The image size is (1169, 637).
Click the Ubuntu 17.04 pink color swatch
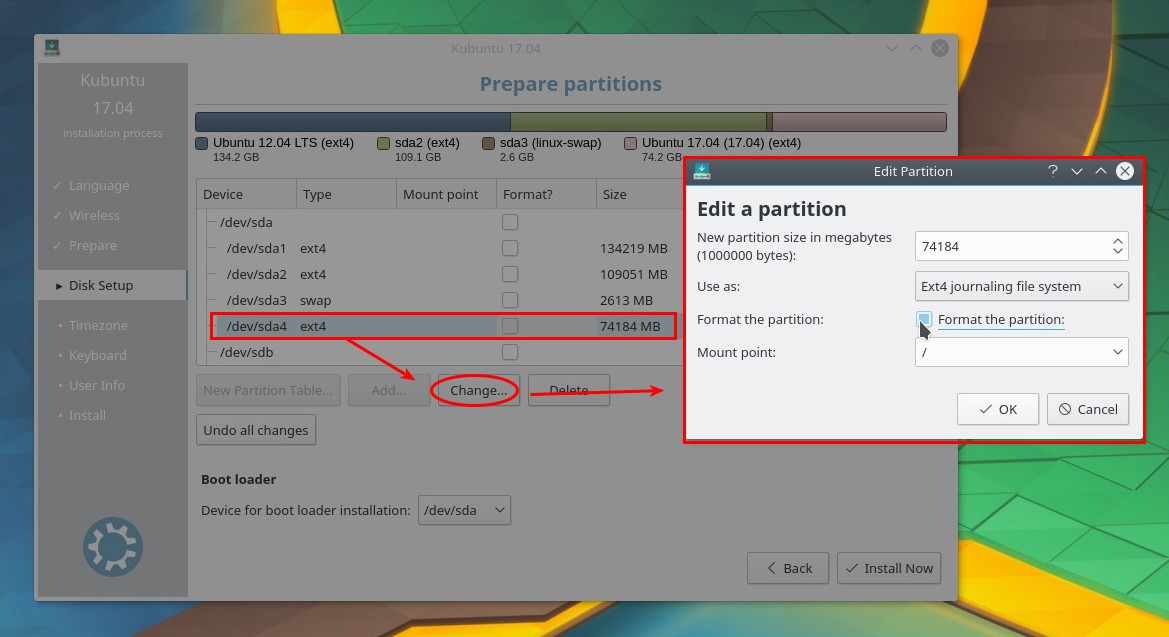tap(630, 143)
